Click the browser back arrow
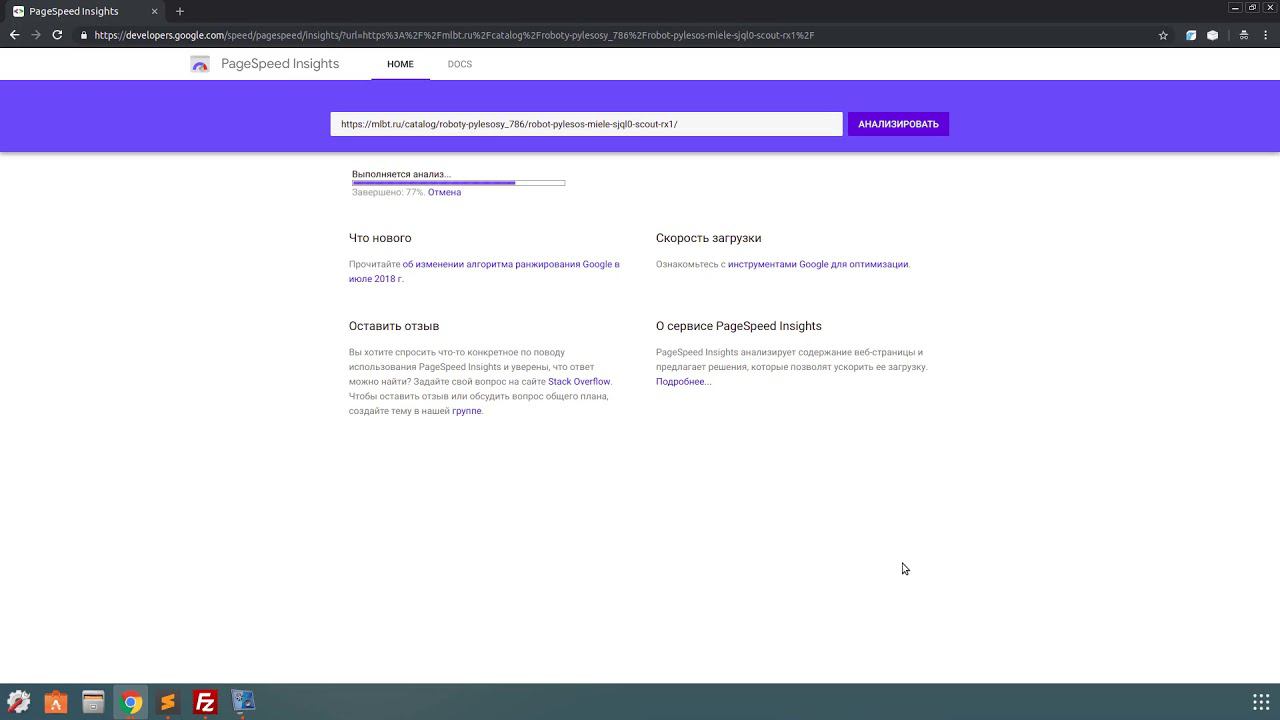 (14, 35)
